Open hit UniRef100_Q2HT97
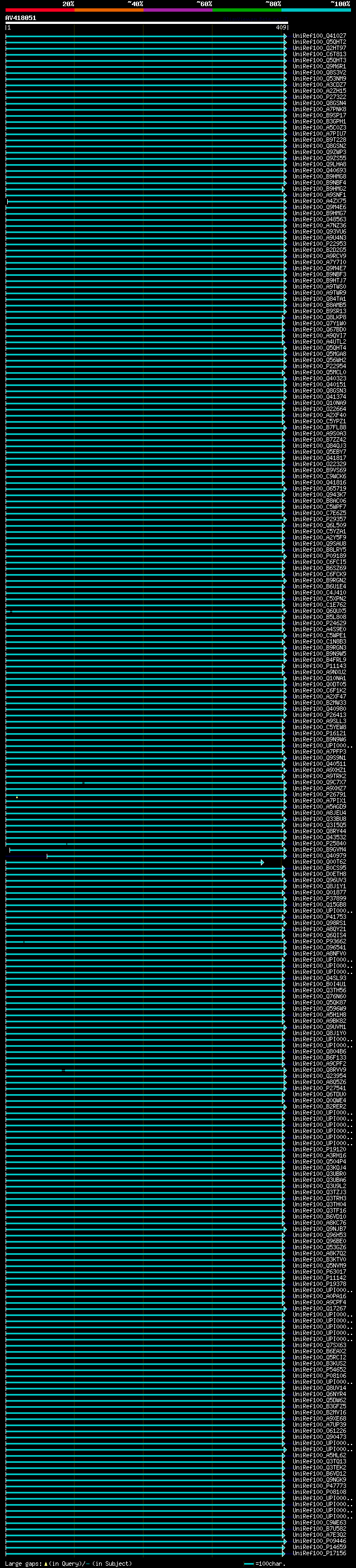The height and width of the screenshot is (1568, 356). pyautogui.click(x=319, y=48)
